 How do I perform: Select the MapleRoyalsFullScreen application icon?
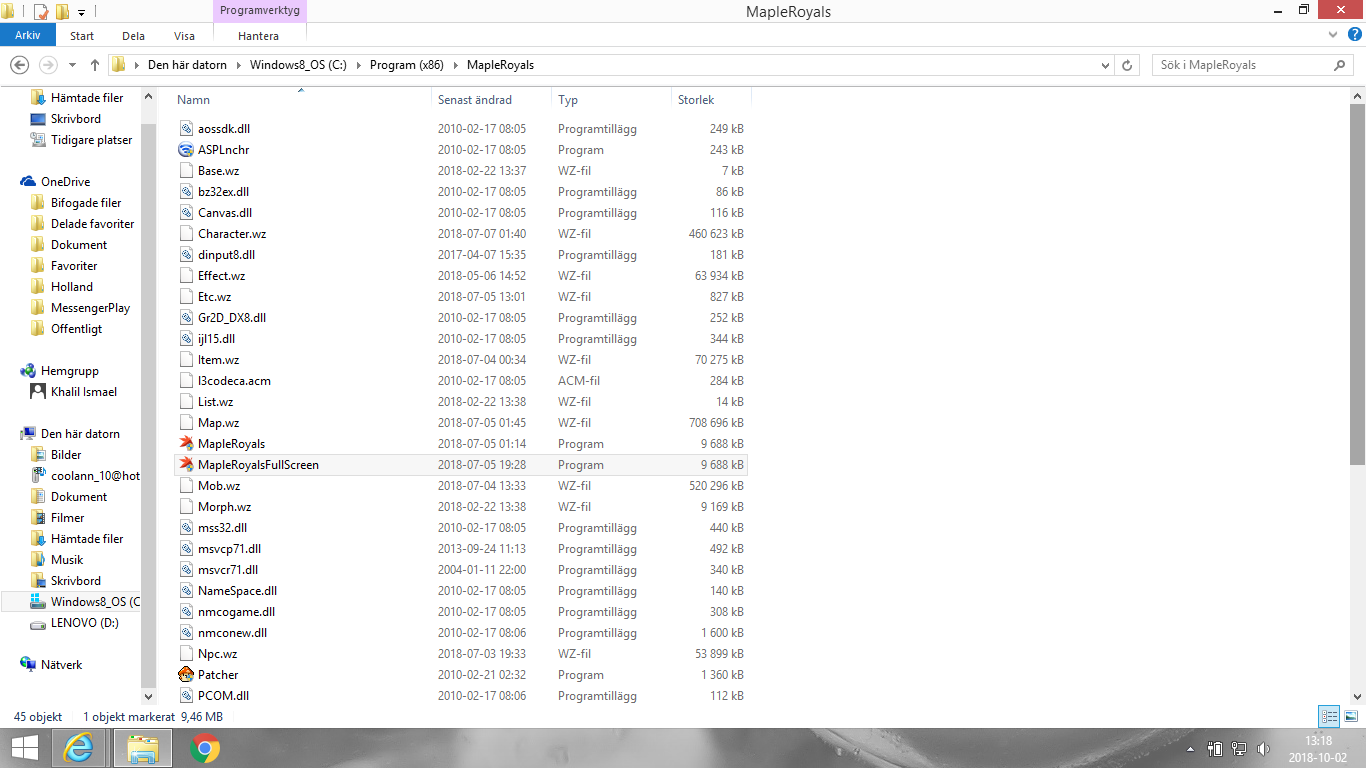(185, 465)
